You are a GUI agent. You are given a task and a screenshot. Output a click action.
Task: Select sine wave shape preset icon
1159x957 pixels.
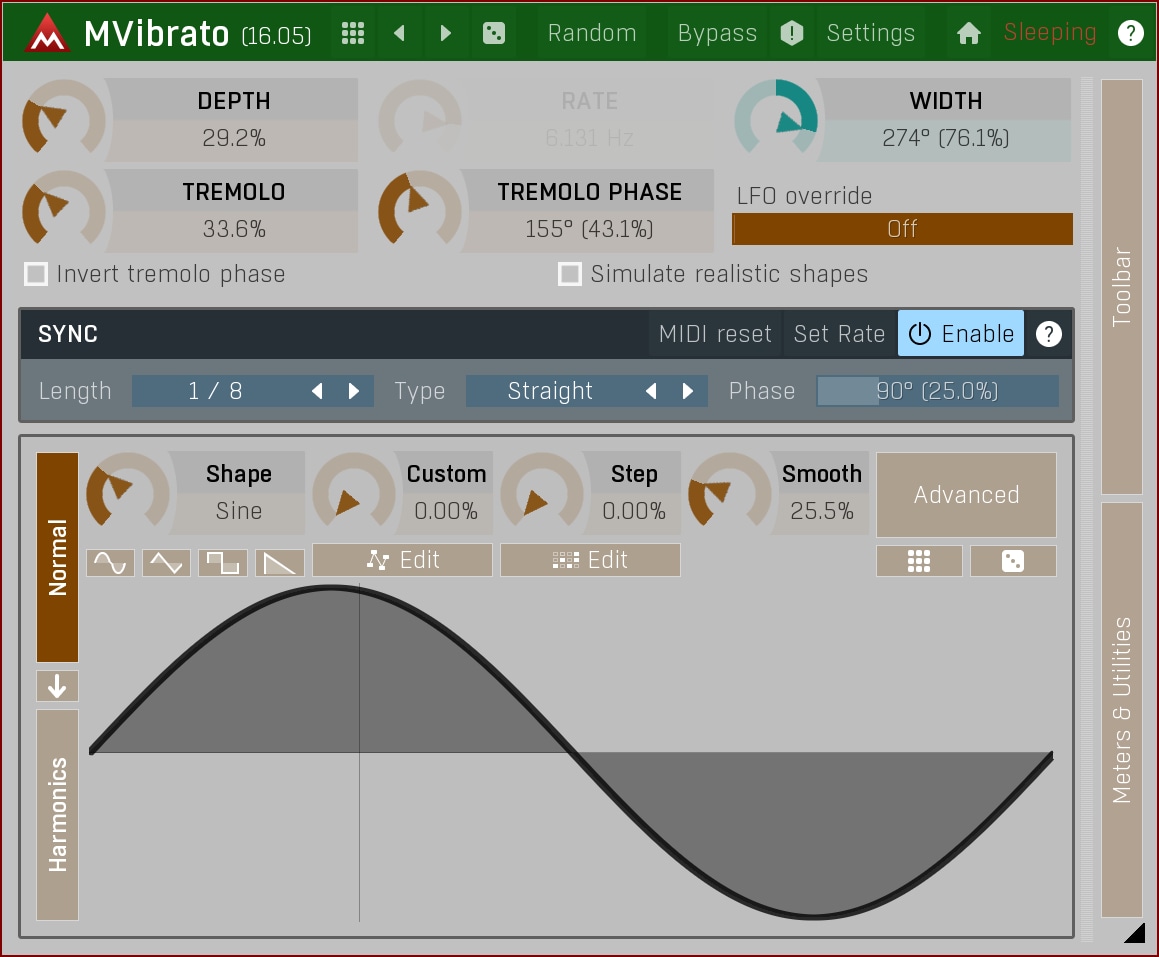tap(110, 563)
